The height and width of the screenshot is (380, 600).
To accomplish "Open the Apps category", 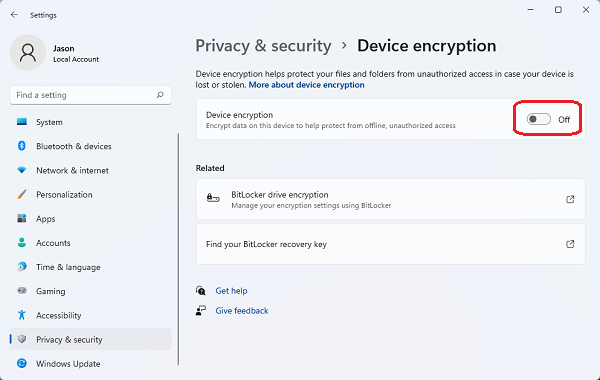I will (90, 219).
